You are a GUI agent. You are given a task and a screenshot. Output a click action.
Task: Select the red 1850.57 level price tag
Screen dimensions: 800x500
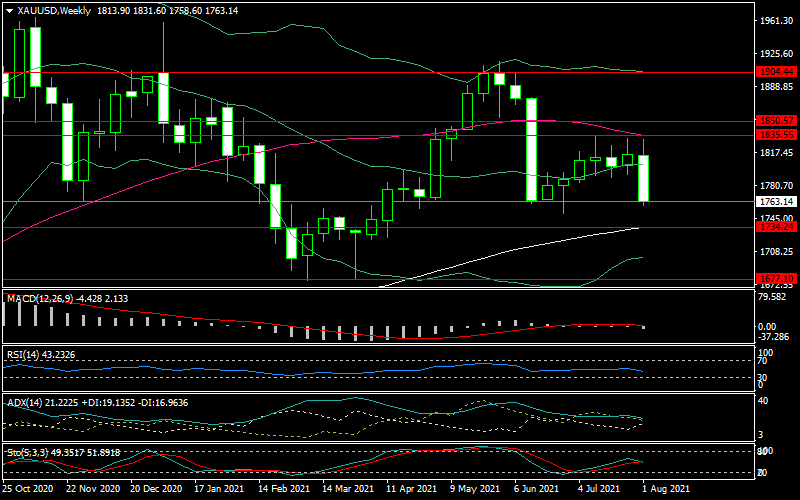[777, 121]
